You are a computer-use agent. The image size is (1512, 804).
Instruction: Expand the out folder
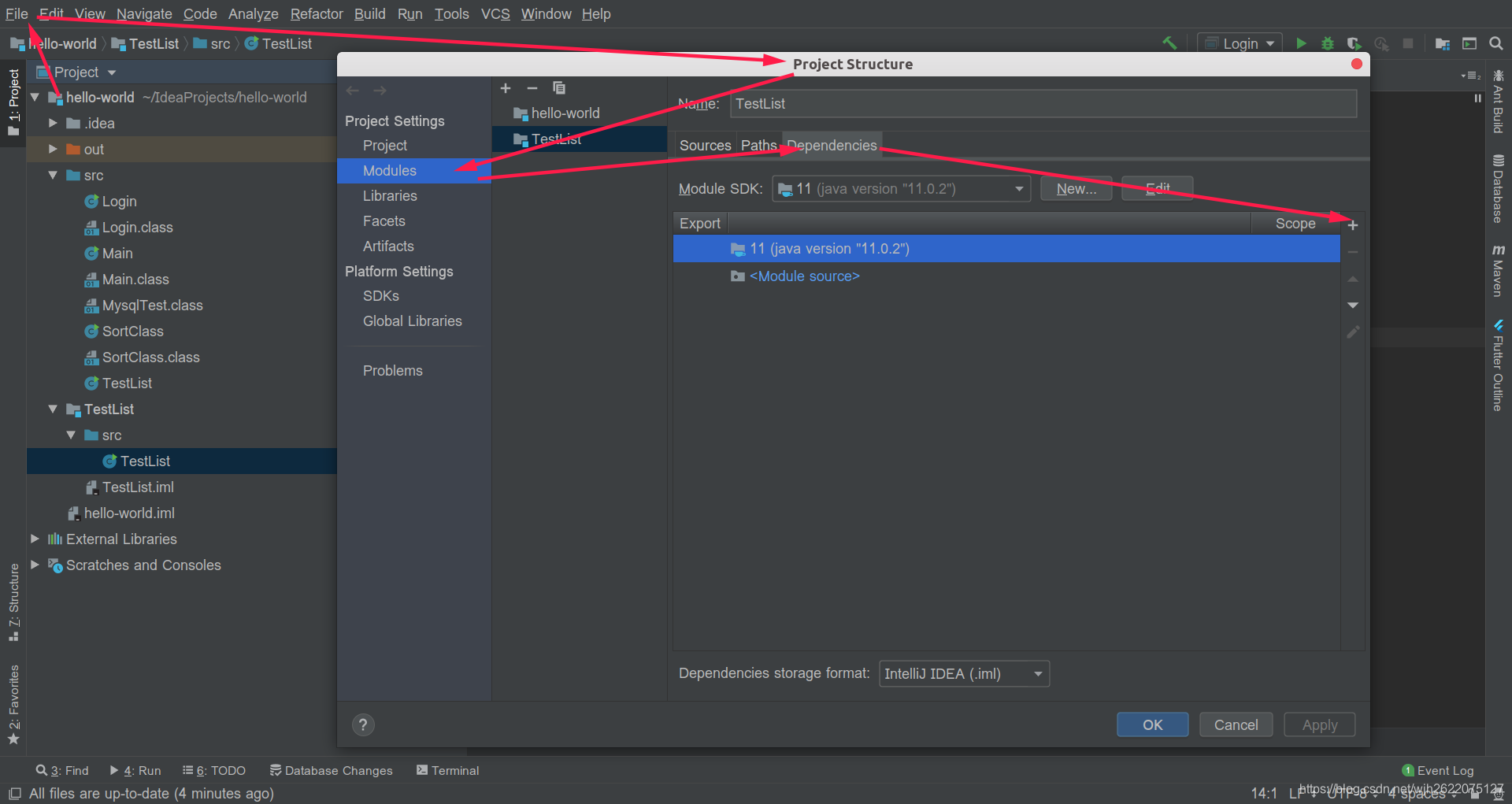pyautogui.click(x=53, y=149)
